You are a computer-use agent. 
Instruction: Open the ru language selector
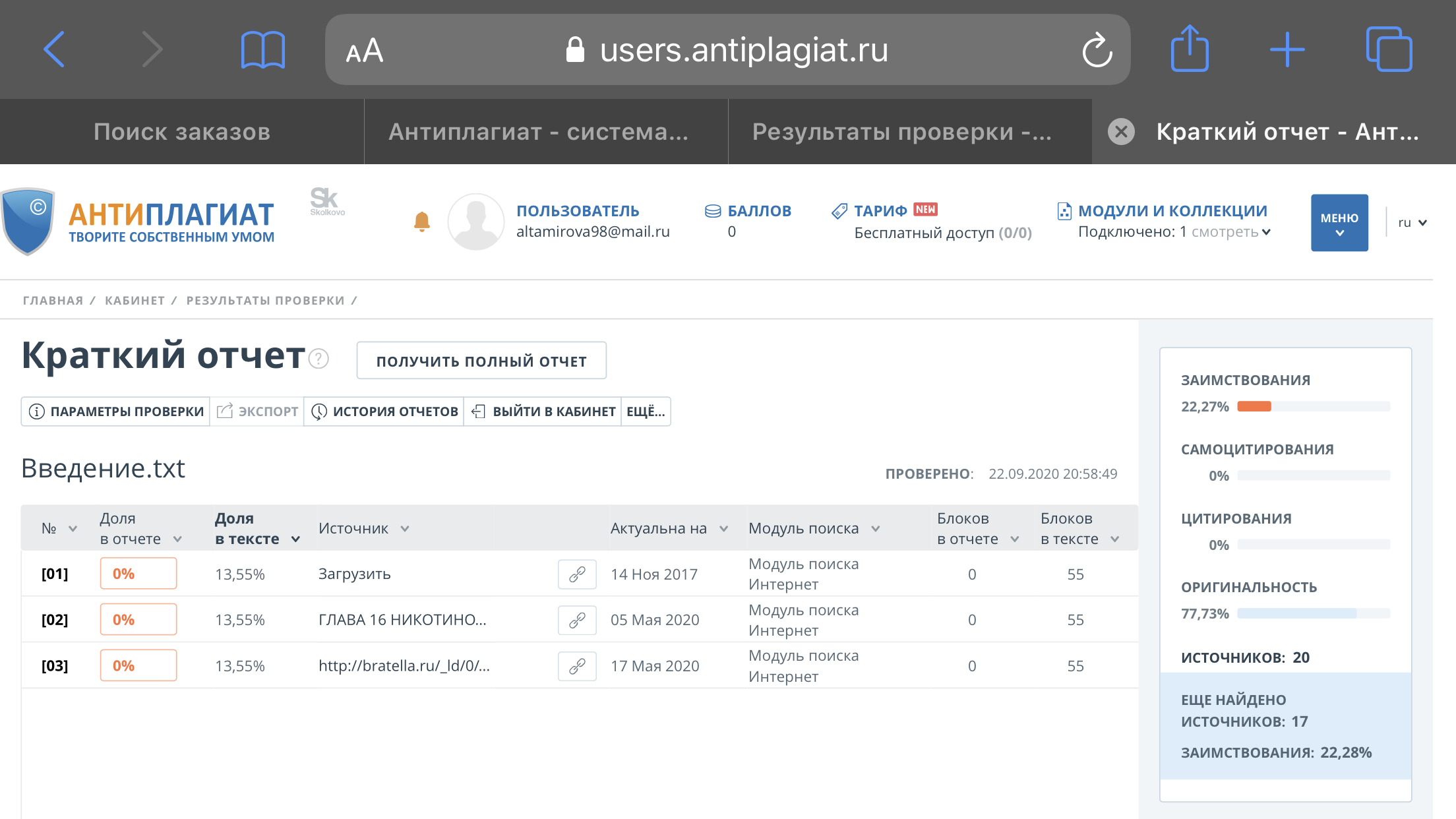[x=1412, y=223]
